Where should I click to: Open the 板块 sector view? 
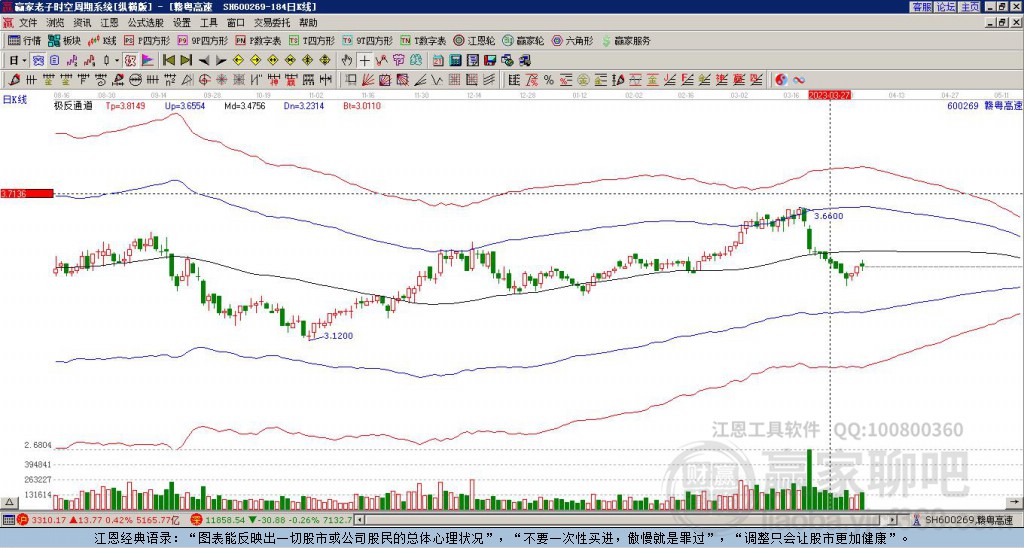point(65,41)
